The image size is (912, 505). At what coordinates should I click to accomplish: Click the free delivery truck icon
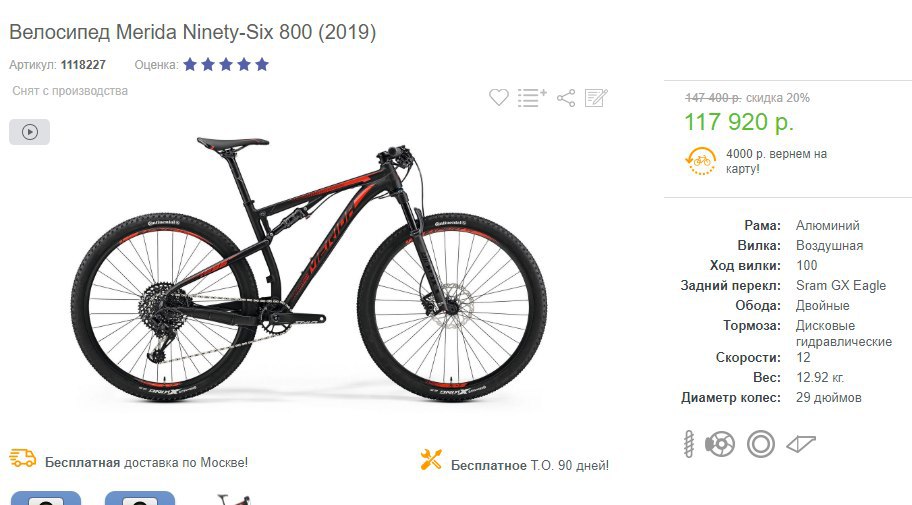pos(23,458)
